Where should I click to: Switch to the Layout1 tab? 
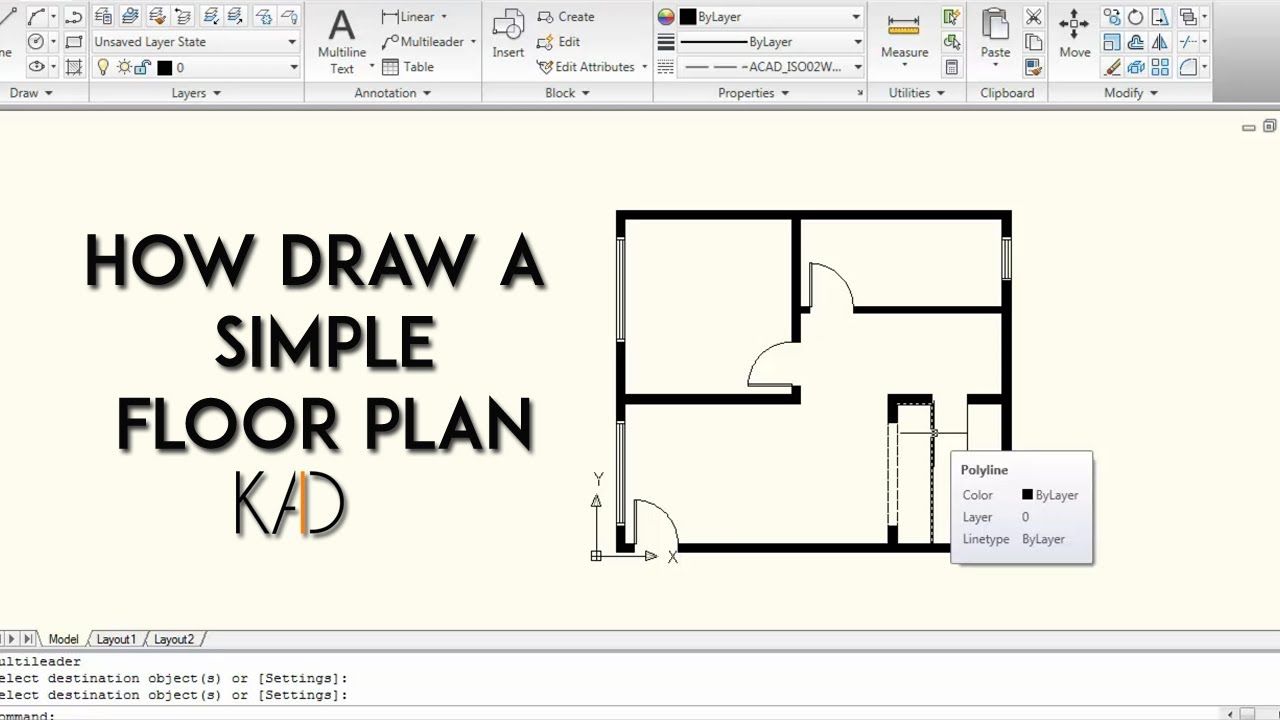[x=115, y=639]
